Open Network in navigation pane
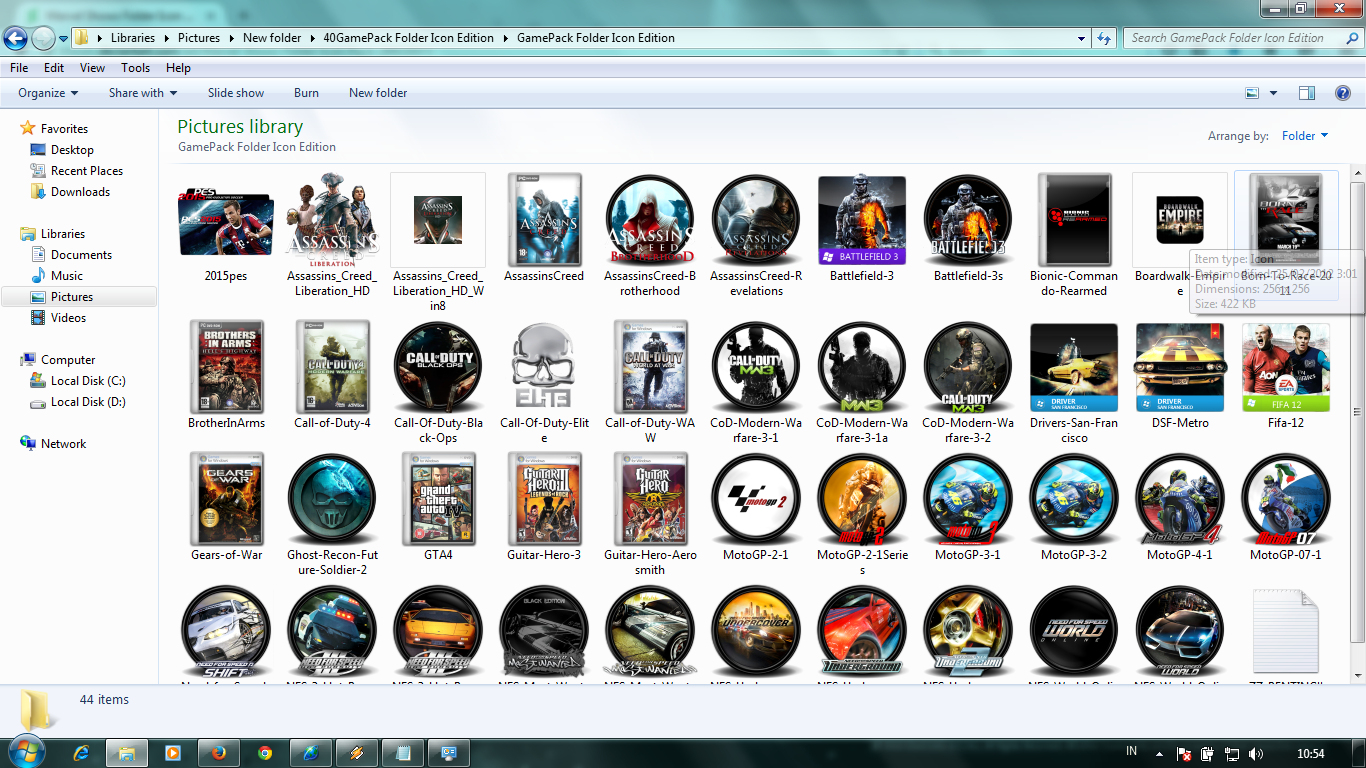The height and width of the screenshot is (768, 1366). point(63,444)
